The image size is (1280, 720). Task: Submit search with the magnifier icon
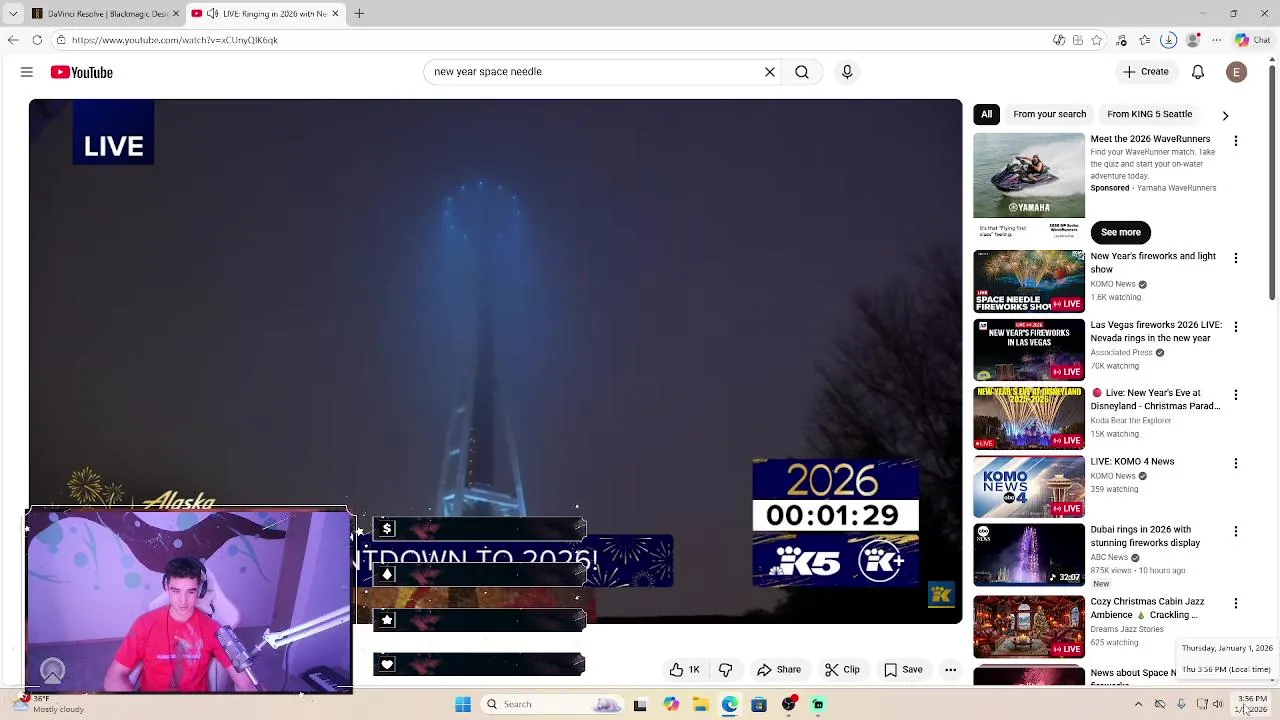tap(802, 72)
